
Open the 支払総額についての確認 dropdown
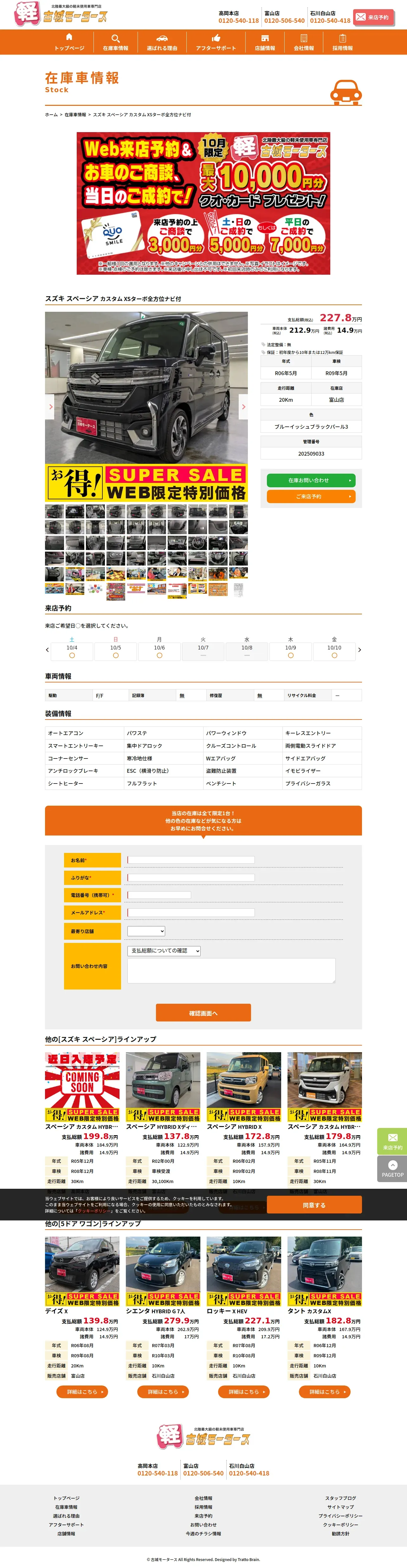pyautogui.click(x=164, y=951)
